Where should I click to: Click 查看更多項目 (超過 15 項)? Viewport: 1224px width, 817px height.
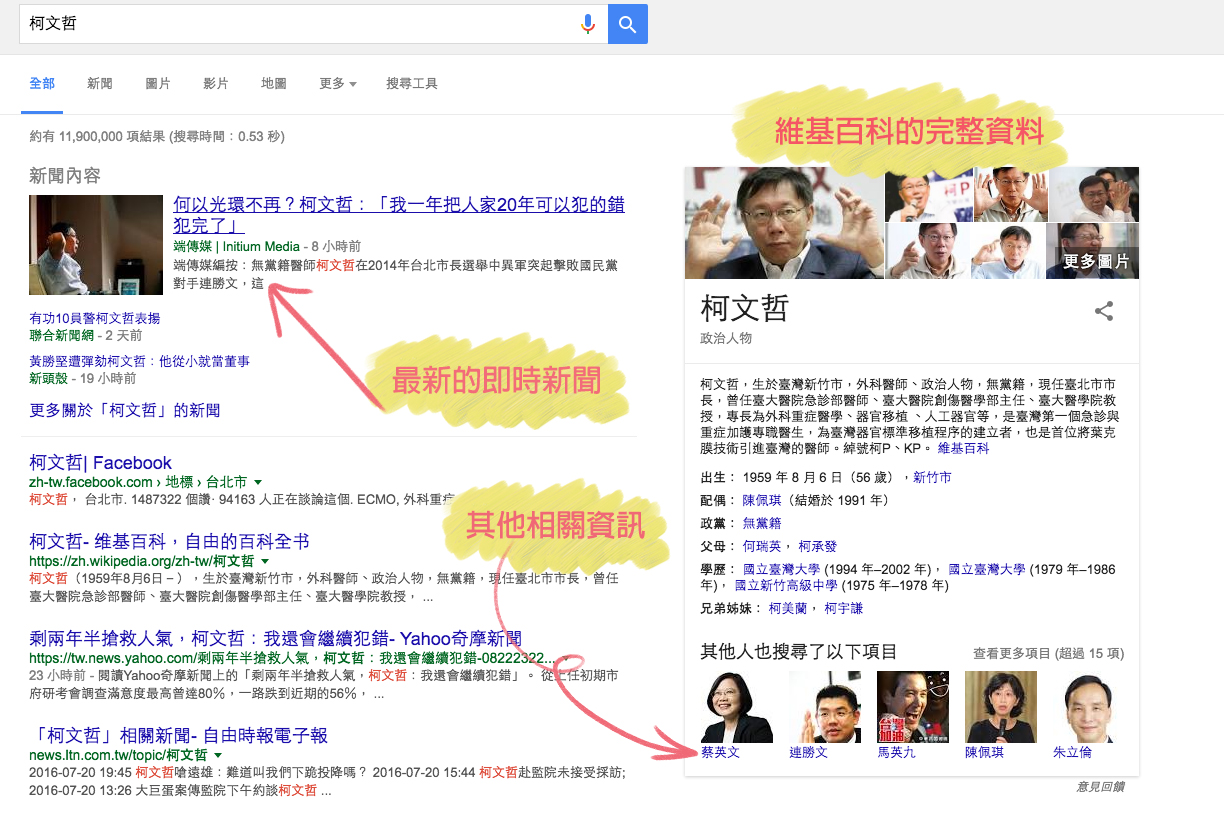[x=1048, y=653]
